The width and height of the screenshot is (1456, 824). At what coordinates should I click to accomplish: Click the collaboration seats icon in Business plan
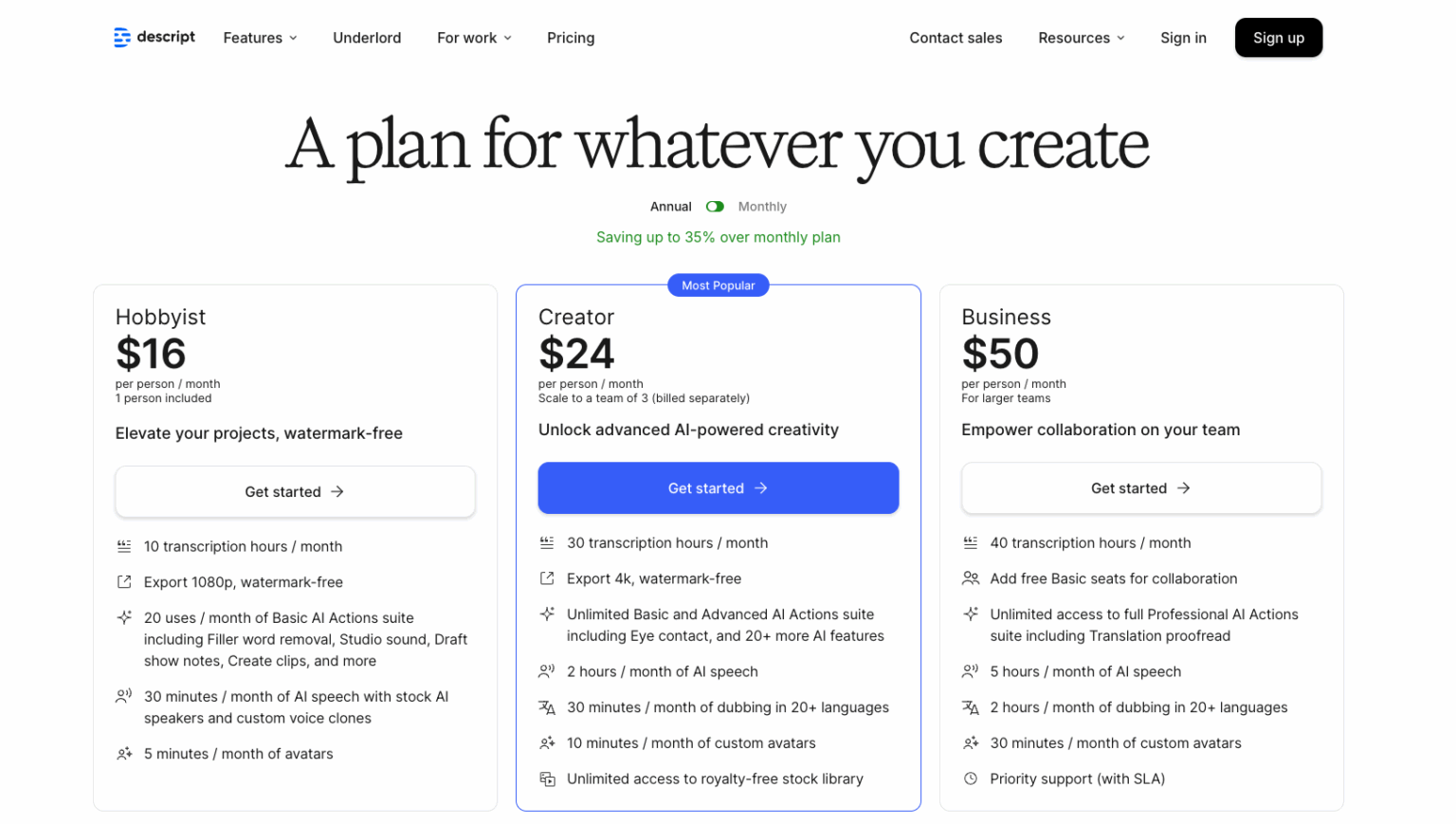971,578
